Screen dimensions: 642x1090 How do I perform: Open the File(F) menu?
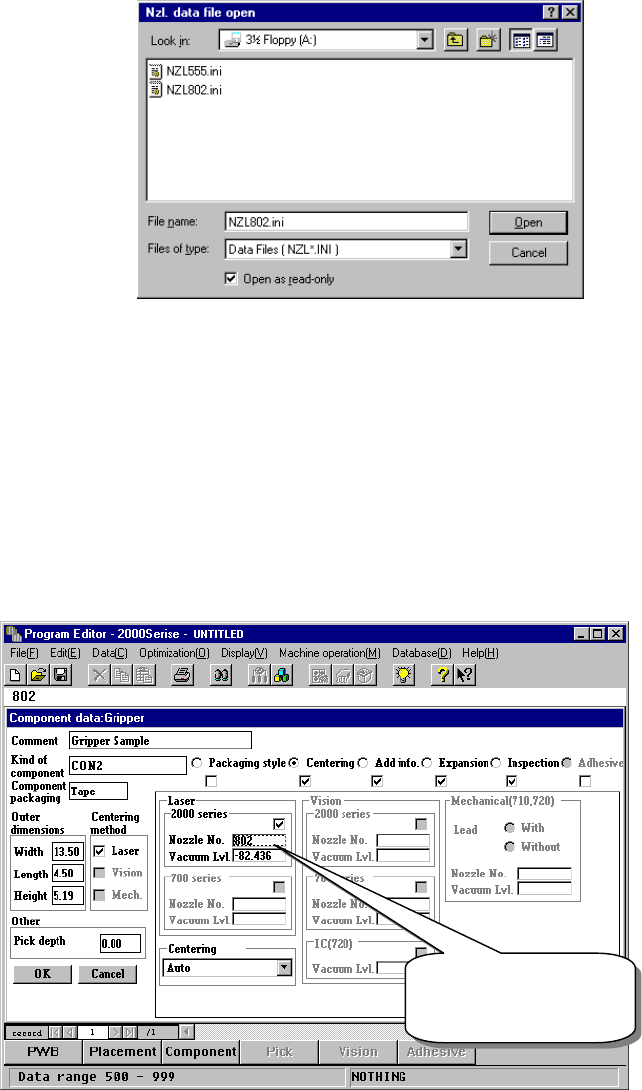tap(24, 653)
